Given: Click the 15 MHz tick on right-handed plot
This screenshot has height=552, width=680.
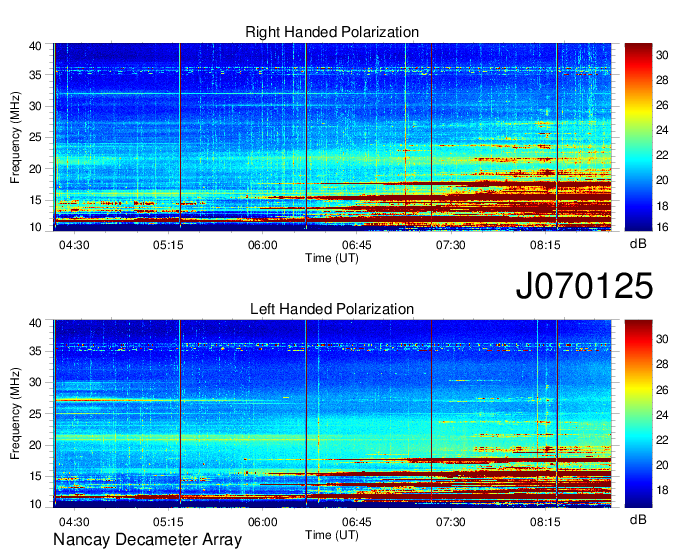Looking at the screenshot, I should (35, 200).
